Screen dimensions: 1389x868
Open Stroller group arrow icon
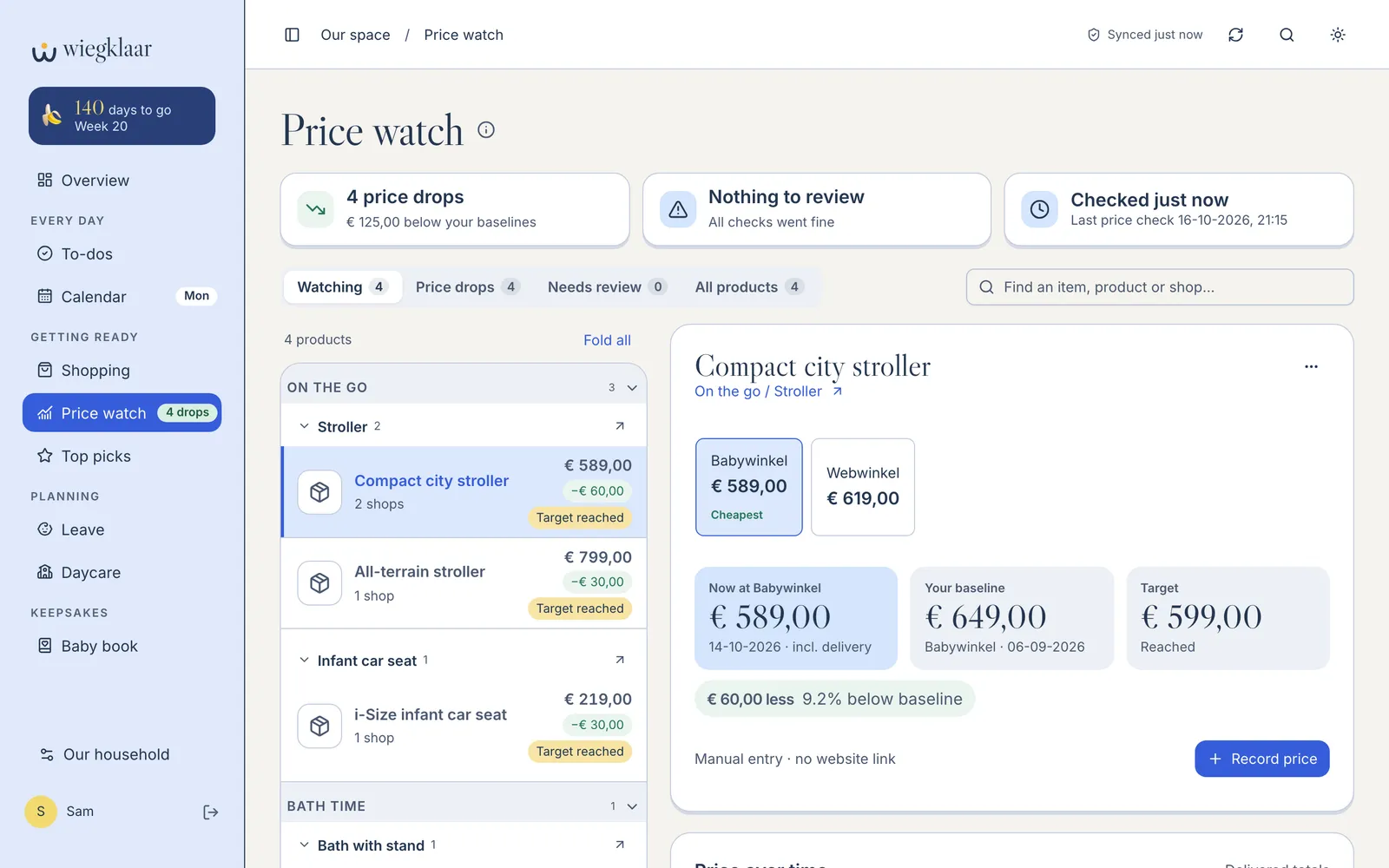pyautogui.click(x=620, y=426)
